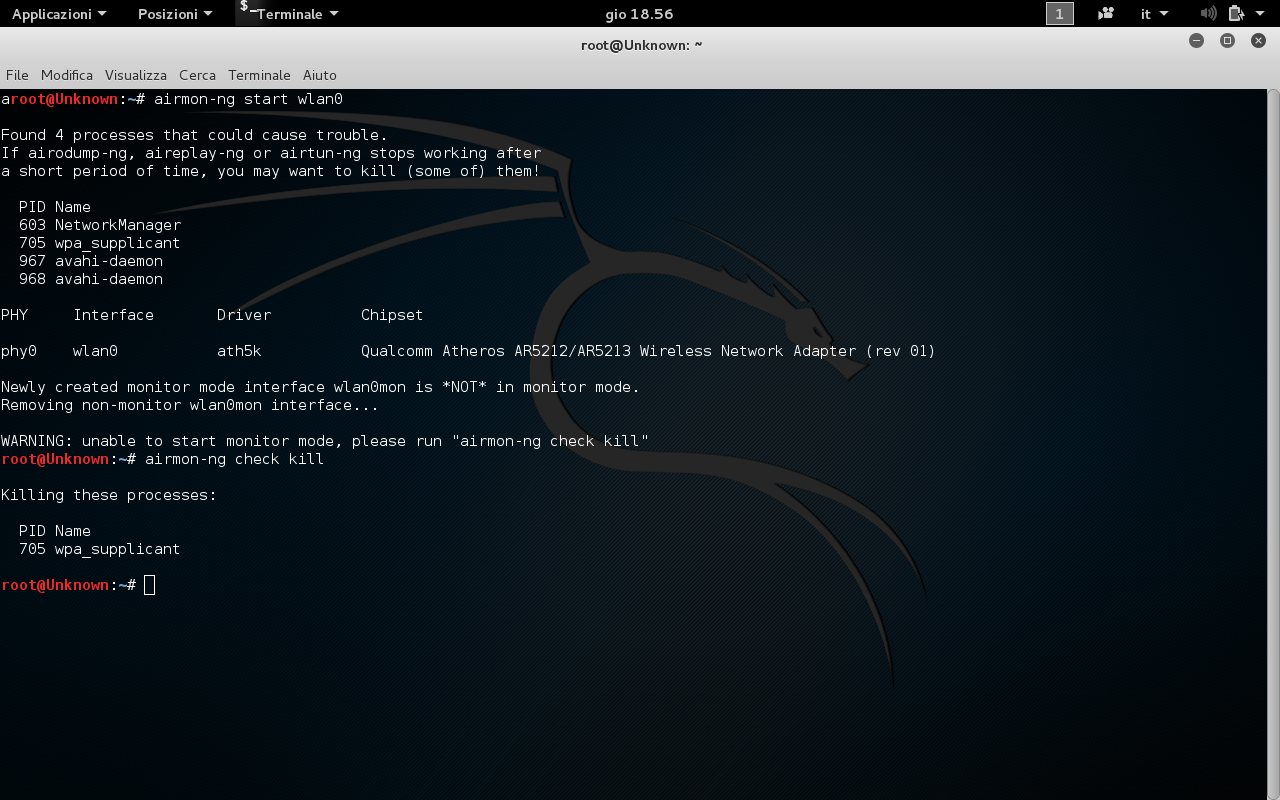Close the root@Unknown terminal window
This screenshot has height=800, width=1280.
click(x=1258, y=41)
